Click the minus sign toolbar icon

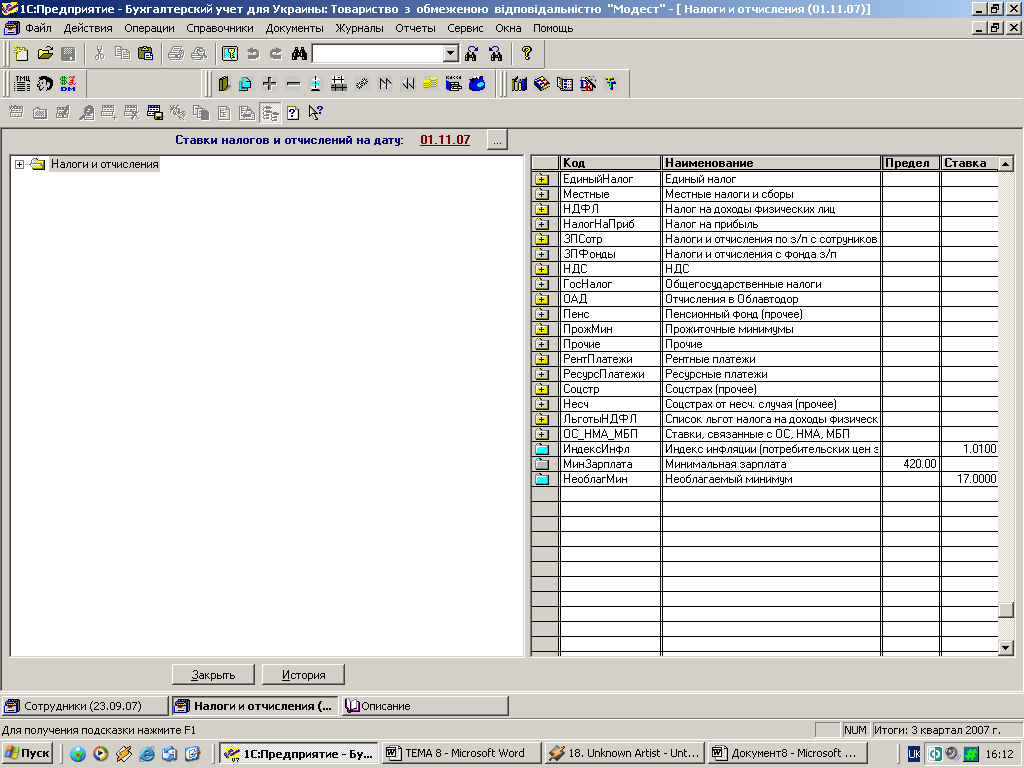pyautogui.click(x=293, y=84)
